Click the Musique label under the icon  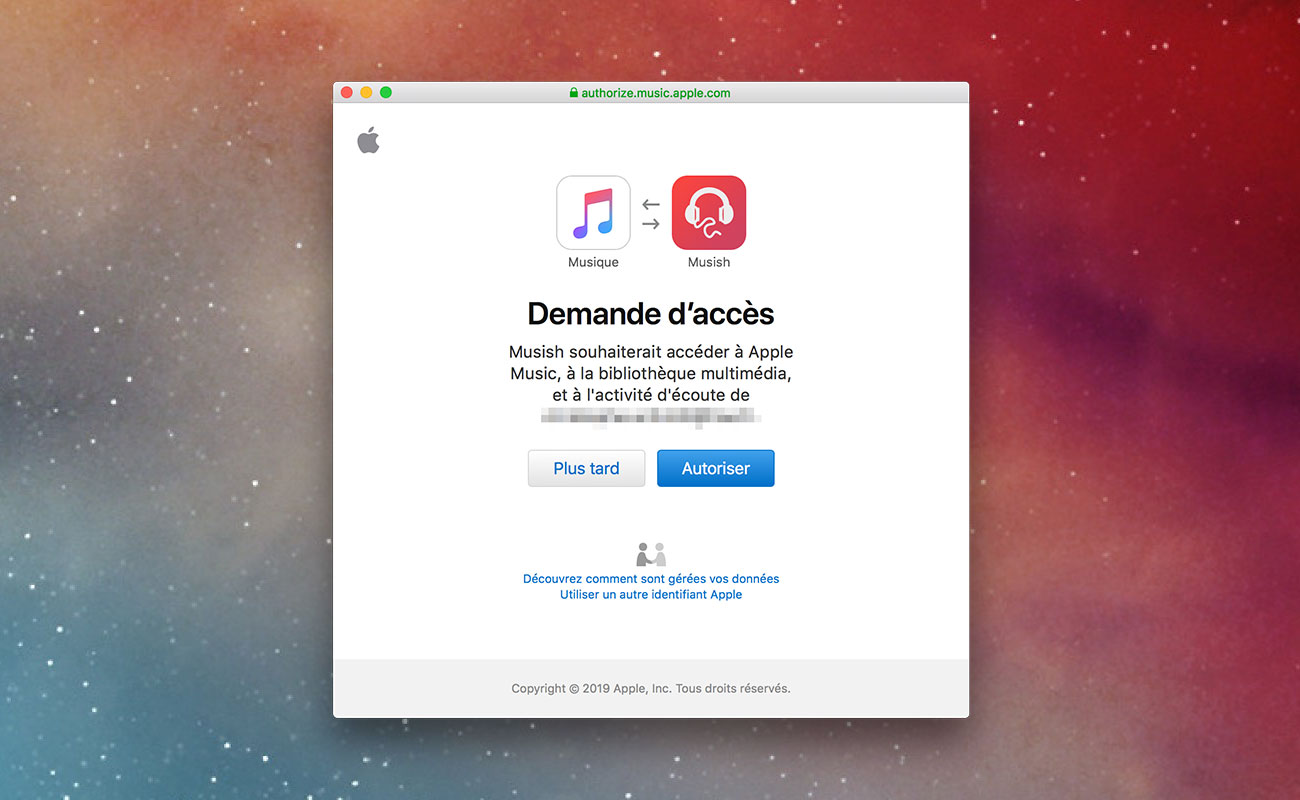coord(593,263)
